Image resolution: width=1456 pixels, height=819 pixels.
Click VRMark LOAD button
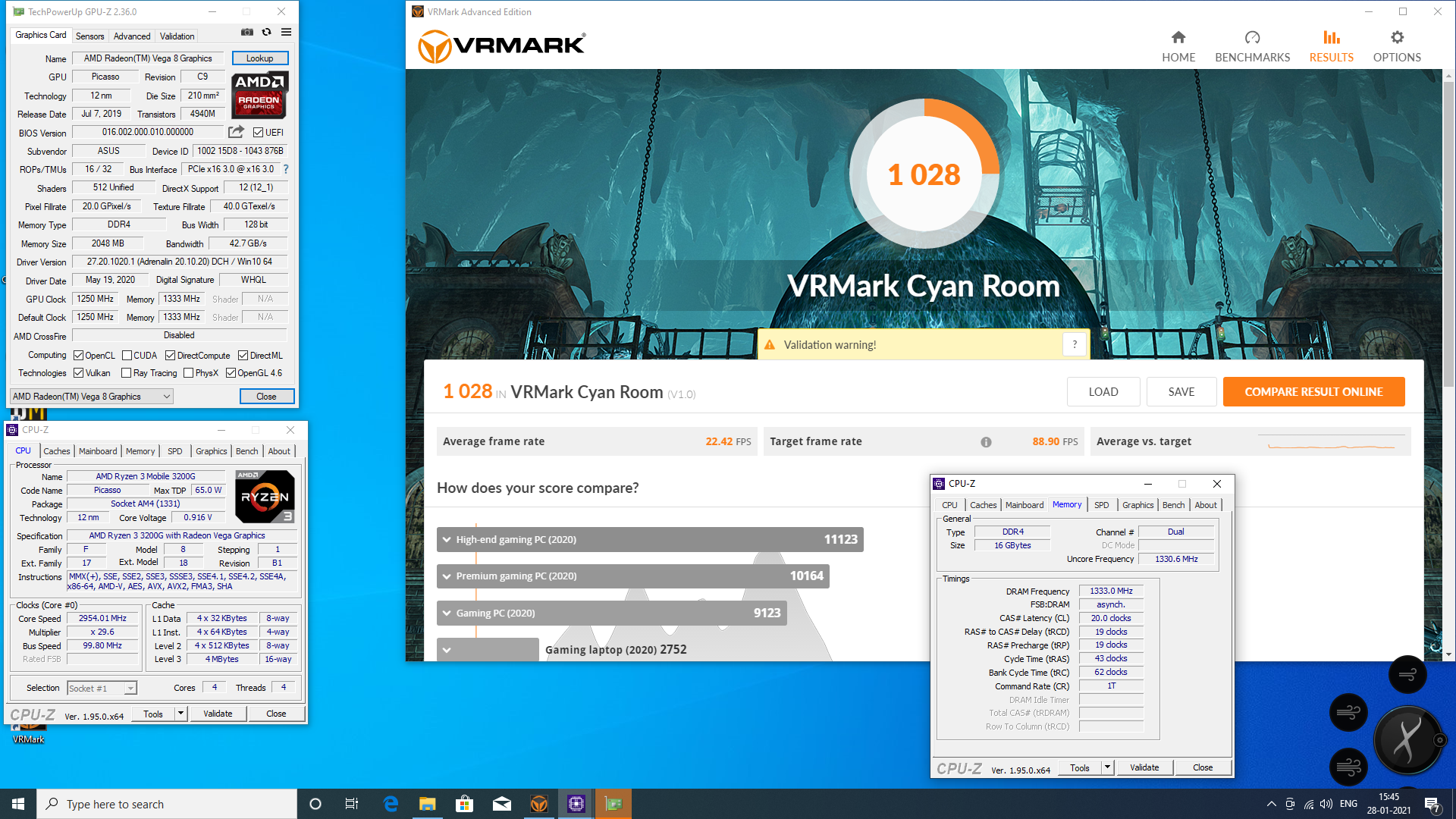coord(1103,392)
